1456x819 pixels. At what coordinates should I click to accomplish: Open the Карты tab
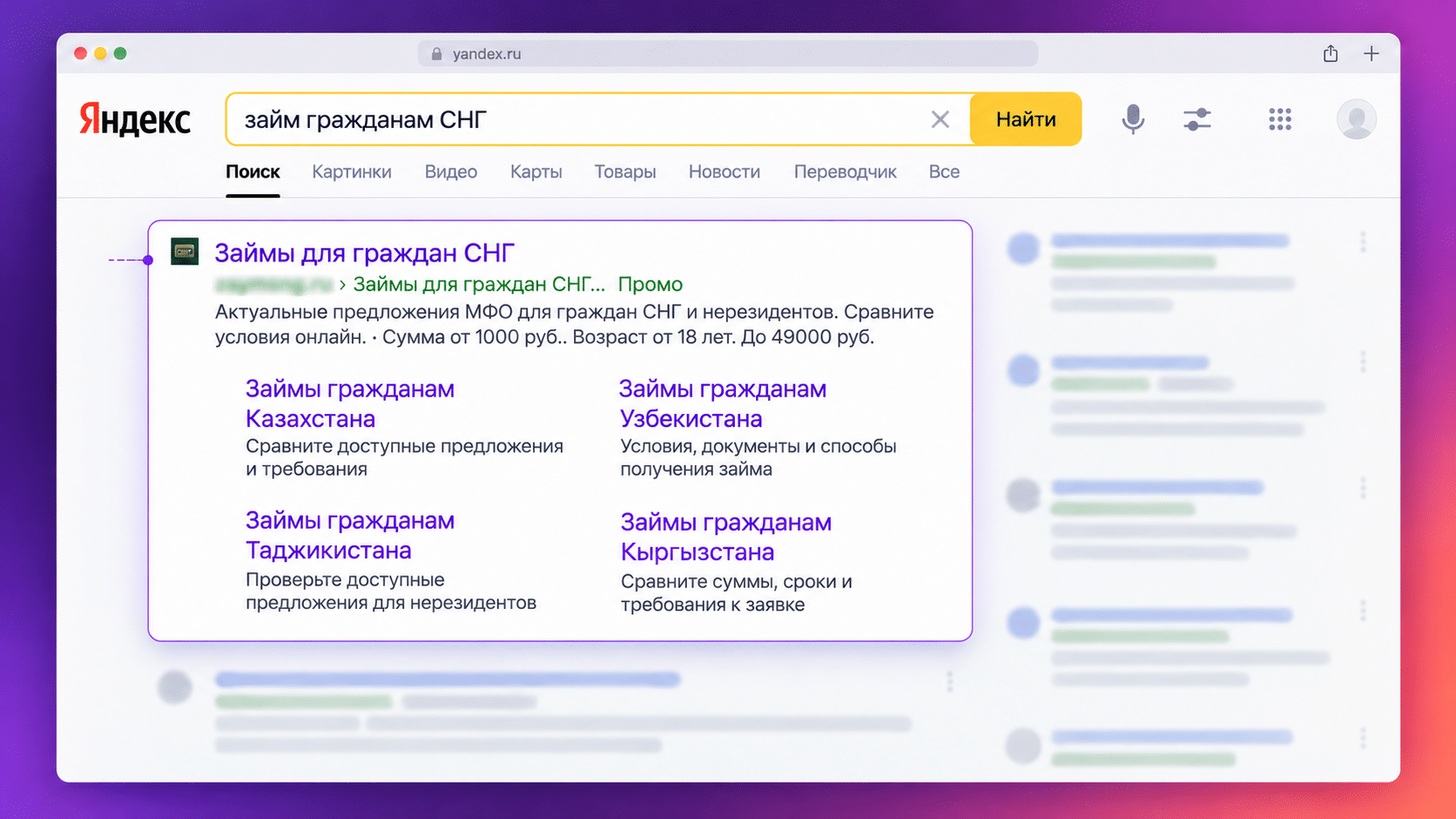click(x=536, y=173)
